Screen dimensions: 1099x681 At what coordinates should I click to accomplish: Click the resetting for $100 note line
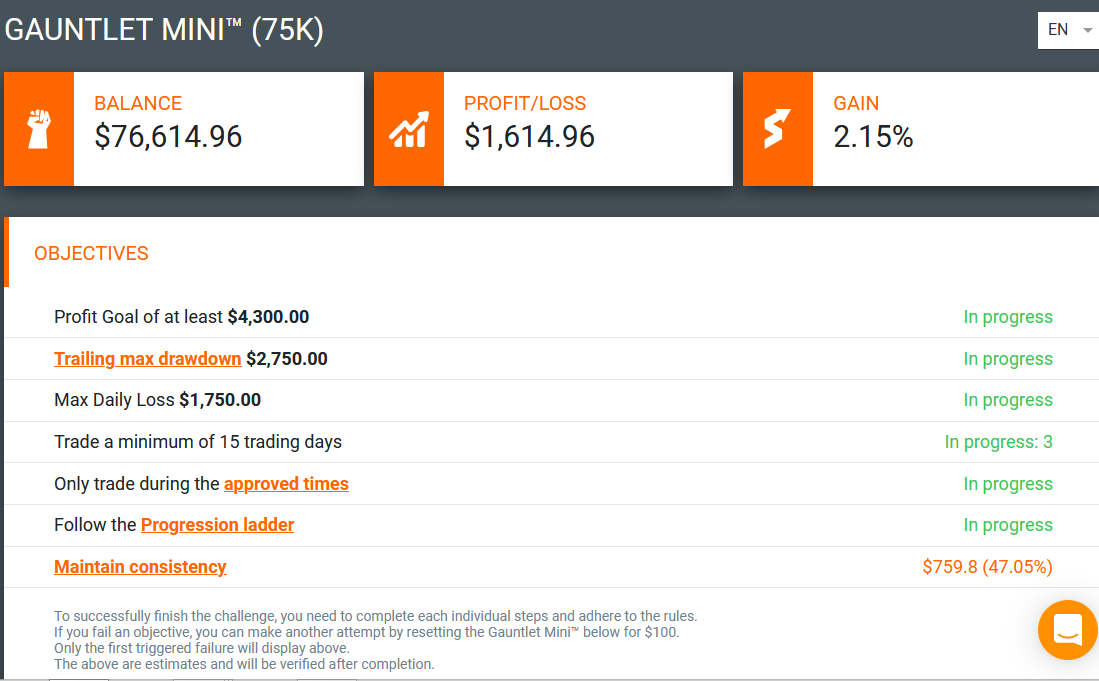(367, 632)
